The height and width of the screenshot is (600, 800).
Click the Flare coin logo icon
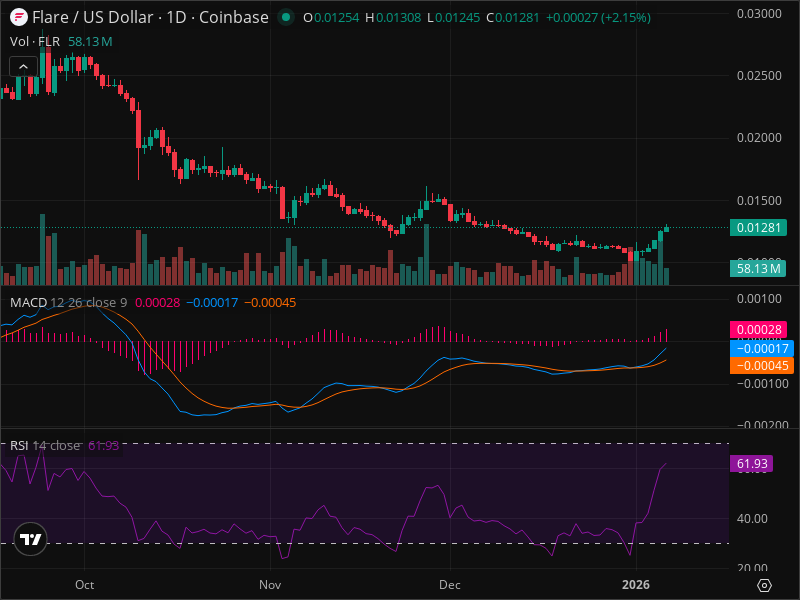(19, 17)
